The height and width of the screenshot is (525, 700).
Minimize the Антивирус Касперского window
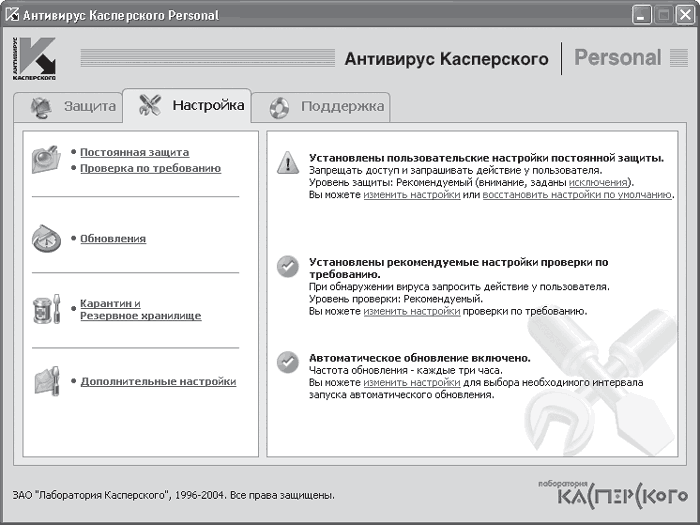pos(642,16)
